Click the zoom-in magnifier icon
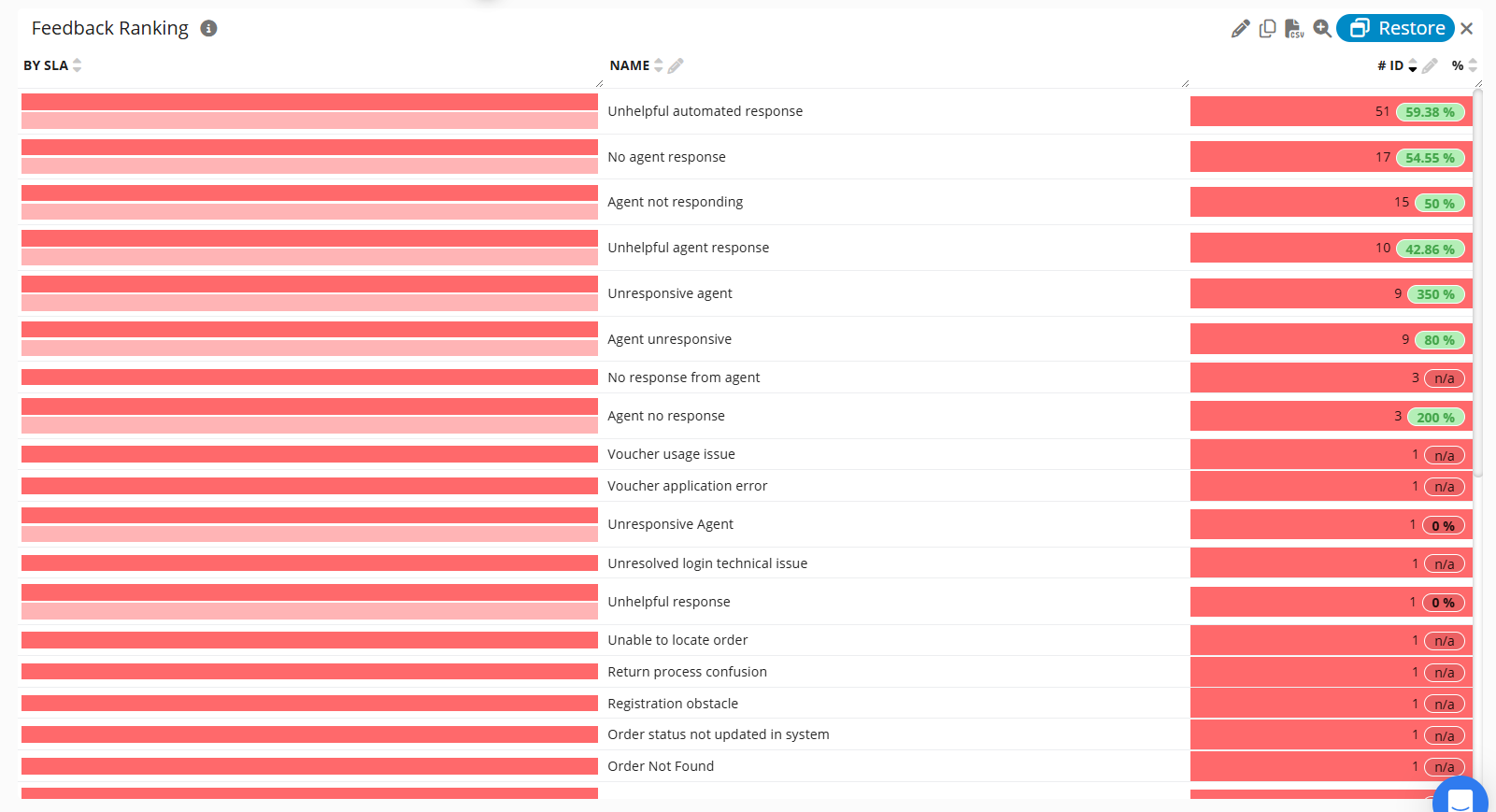The height and width of the screenshot is (812, 1496). (1322, 29)
